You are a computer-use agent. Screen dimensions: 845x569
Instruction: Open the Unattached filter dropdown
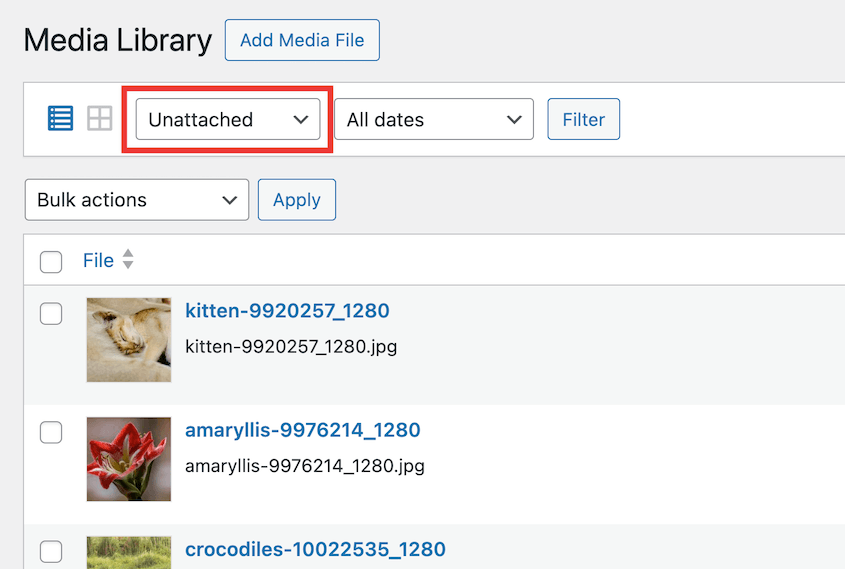[228, 119]
